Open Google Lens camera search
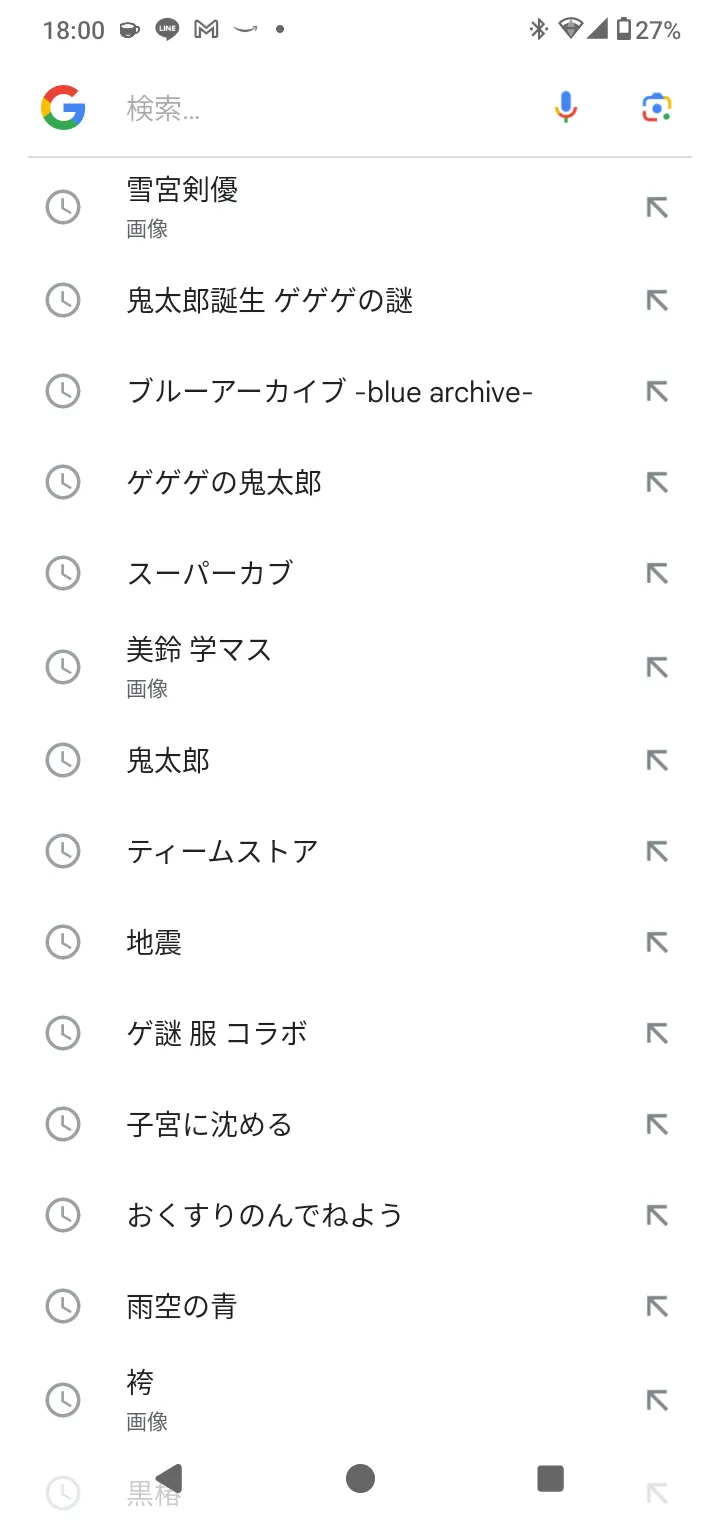Screen dimensions: 720x1520 click(x=657, y=108)
